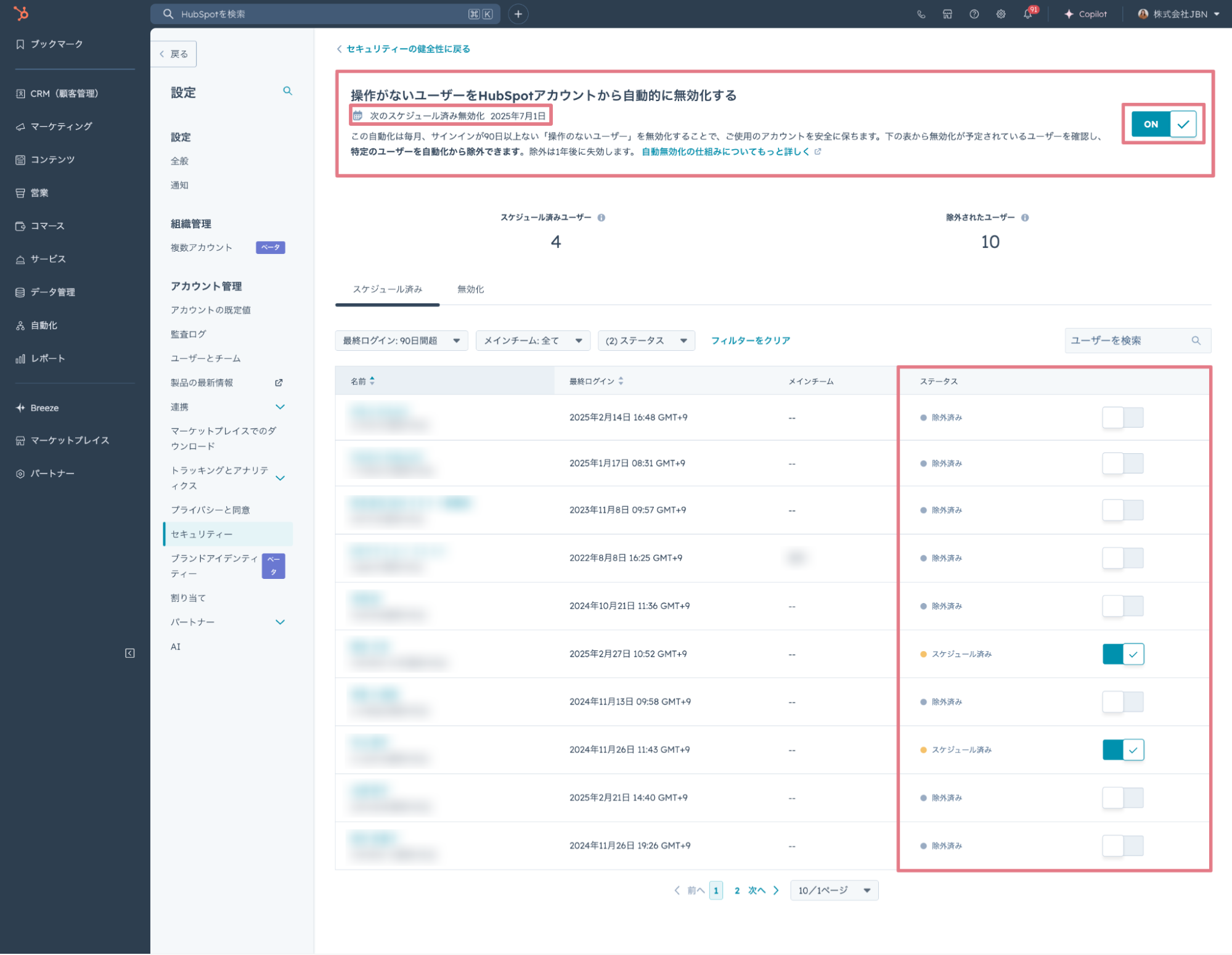Open the 株式会社JBN account menu

(x=1179, y=14)
